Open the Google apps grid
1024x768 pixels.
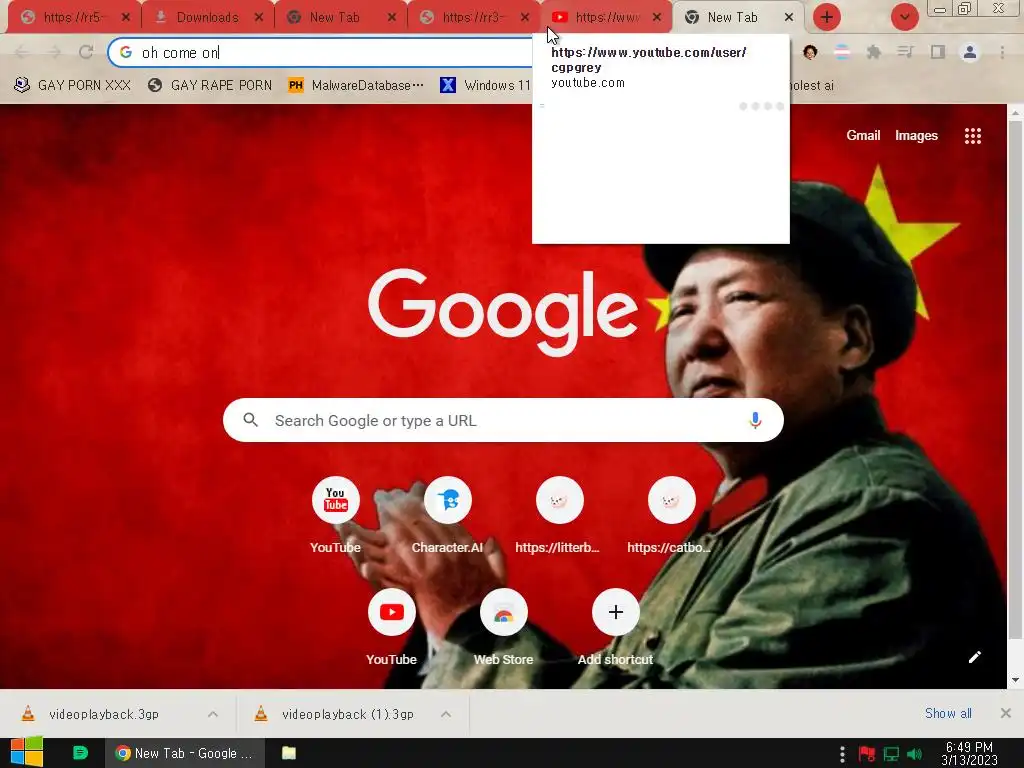pos(972,136)
